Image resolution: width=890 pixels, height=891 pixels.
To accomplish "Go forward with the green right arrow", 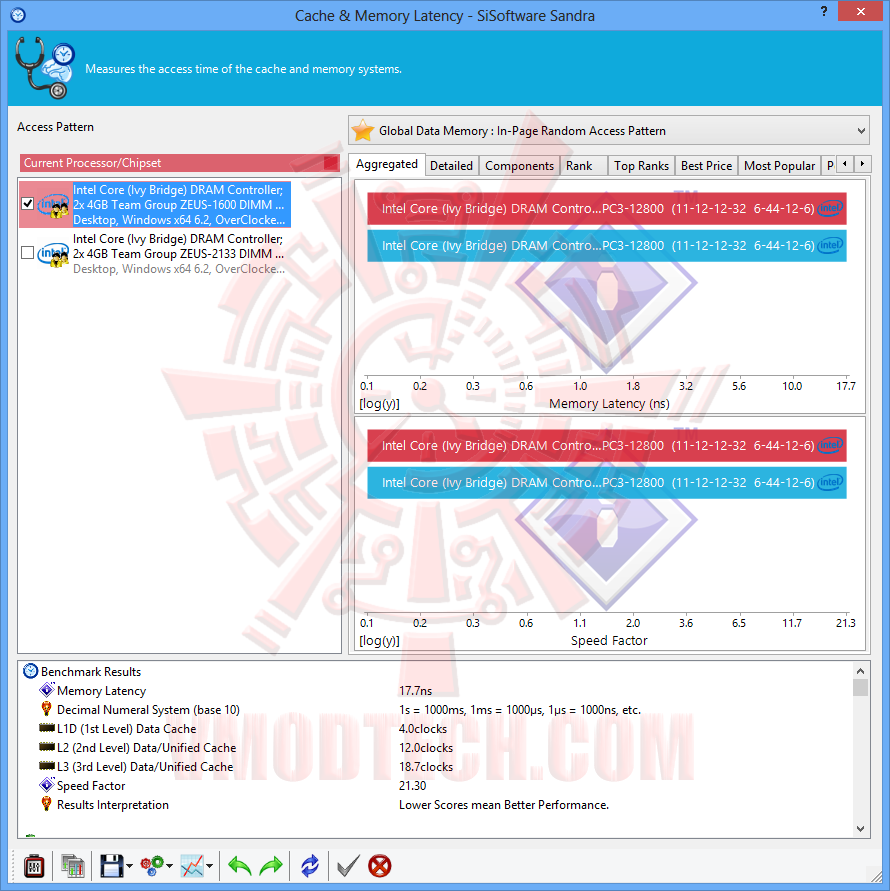I will (x=271, y=867).
